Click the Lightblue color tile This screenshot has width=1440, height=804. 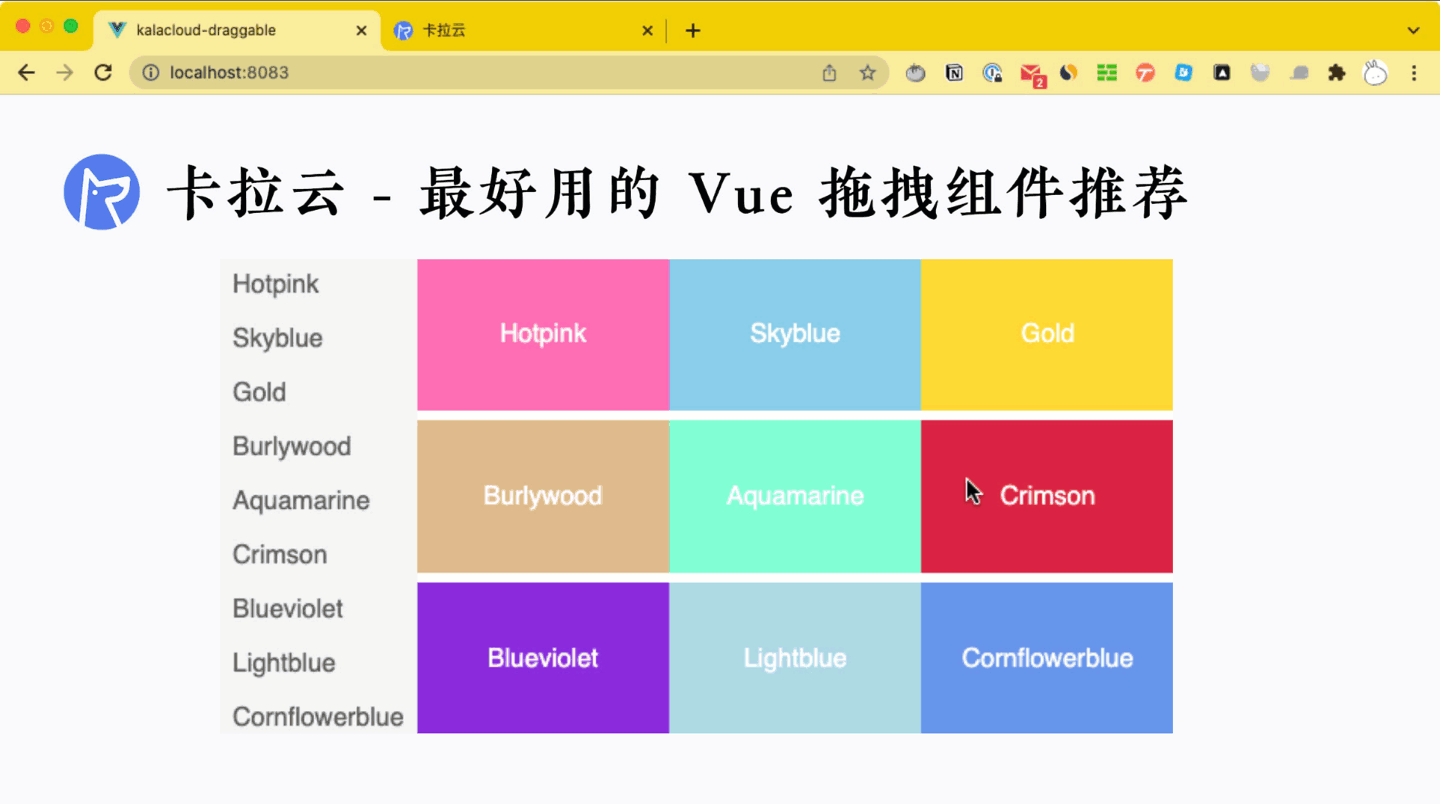(x=795, y=658)
